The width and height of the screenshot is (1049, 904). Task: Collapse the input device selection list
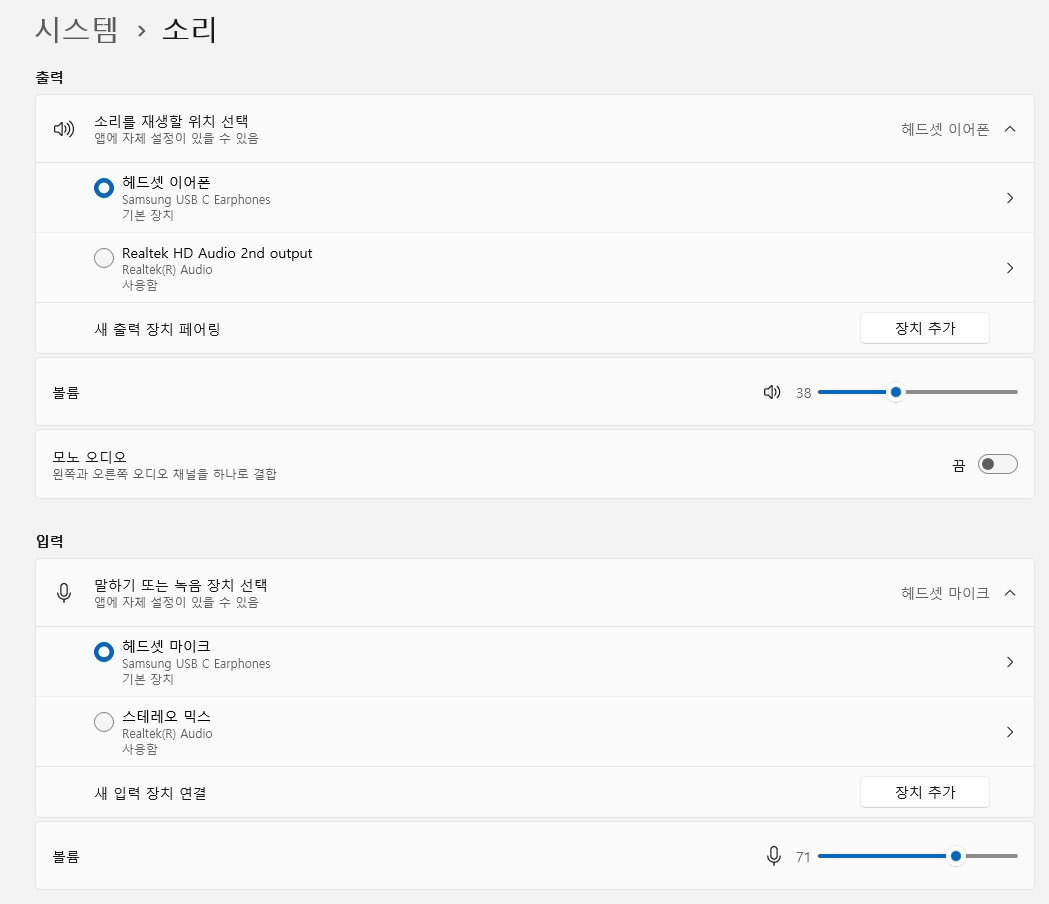pos(1009,592)
